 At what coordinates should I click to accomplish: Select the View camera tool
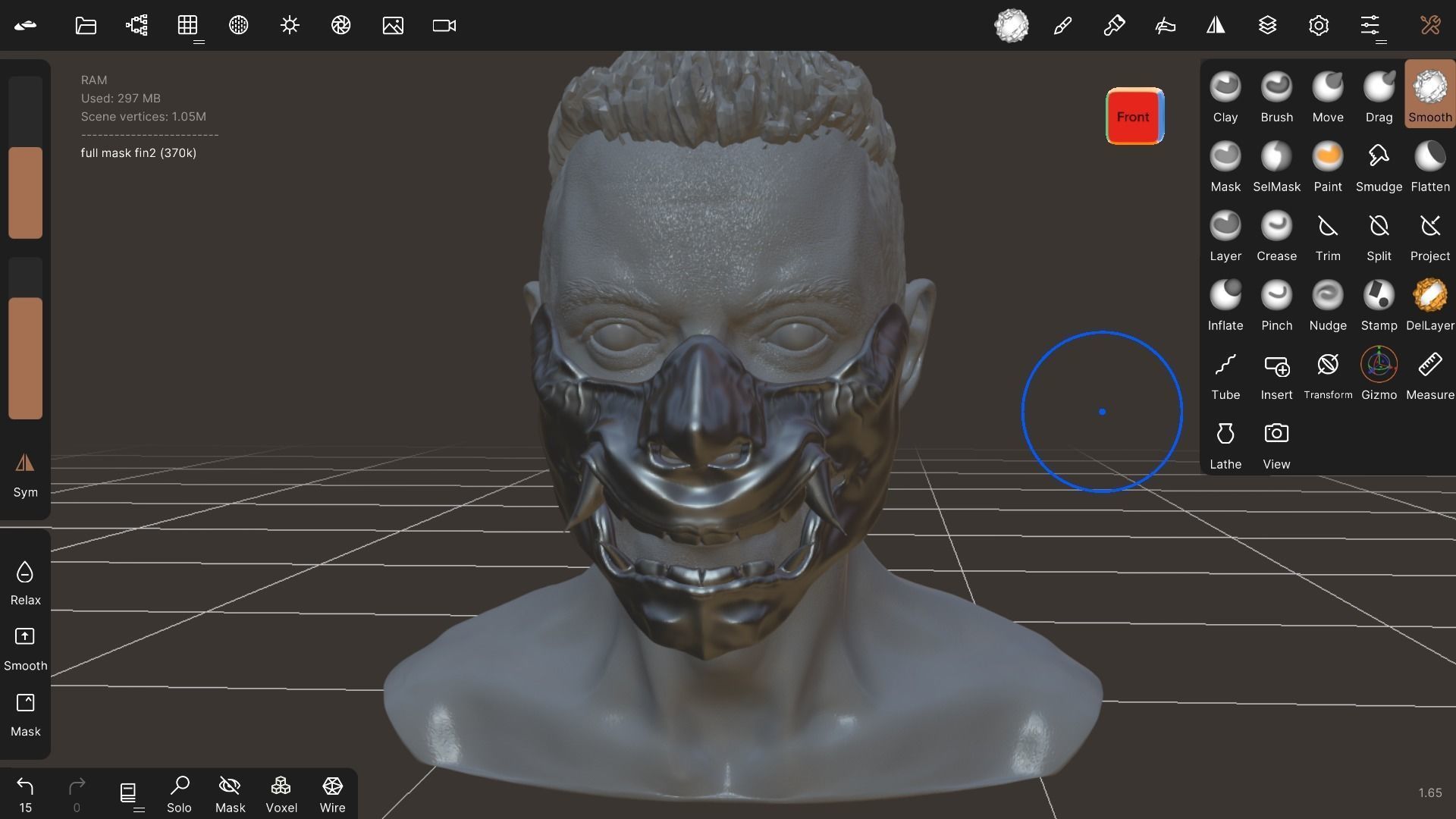coord(1276,444)
